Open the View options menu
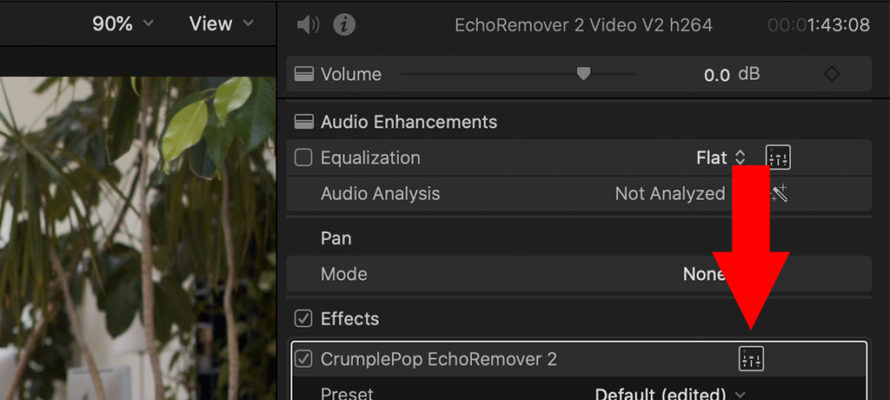 tap(221, 24)
